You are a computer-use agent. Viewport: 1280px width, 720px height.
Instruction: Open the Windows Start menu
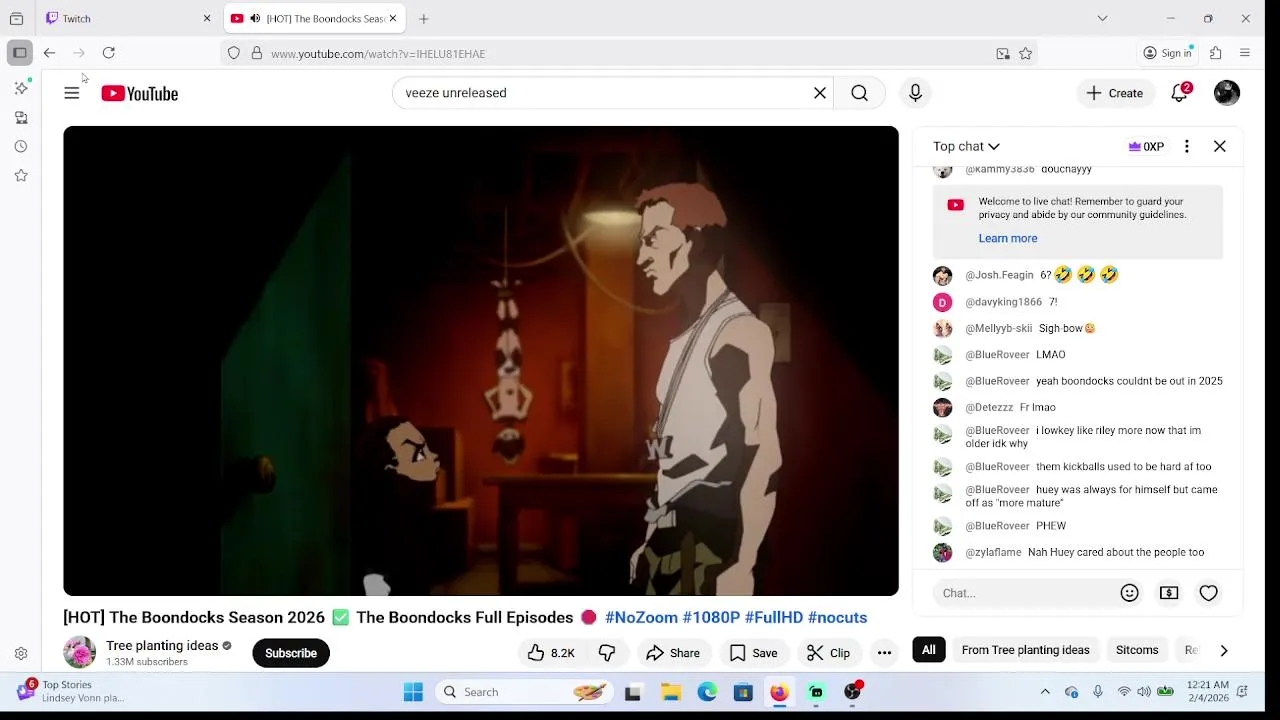click(x=413, y=692)
